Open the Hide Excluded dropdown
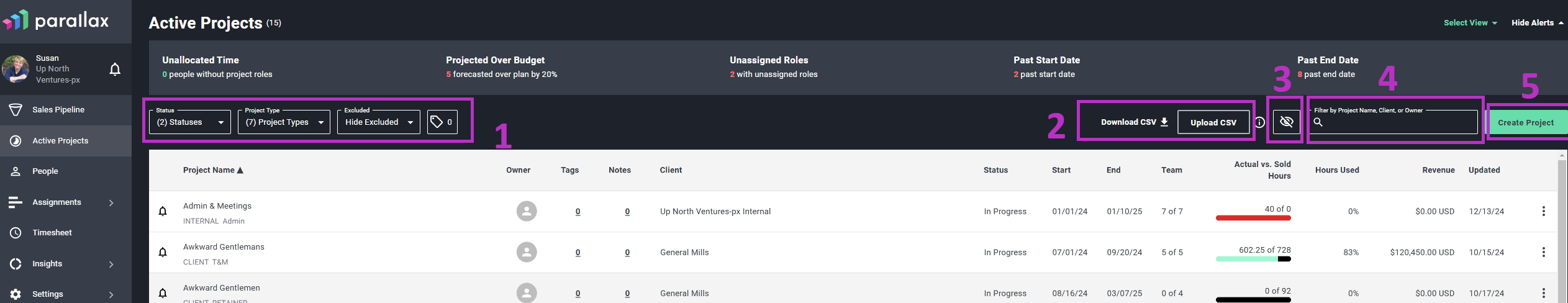The width and height of the screenshot is (1568, 303). 379,122
